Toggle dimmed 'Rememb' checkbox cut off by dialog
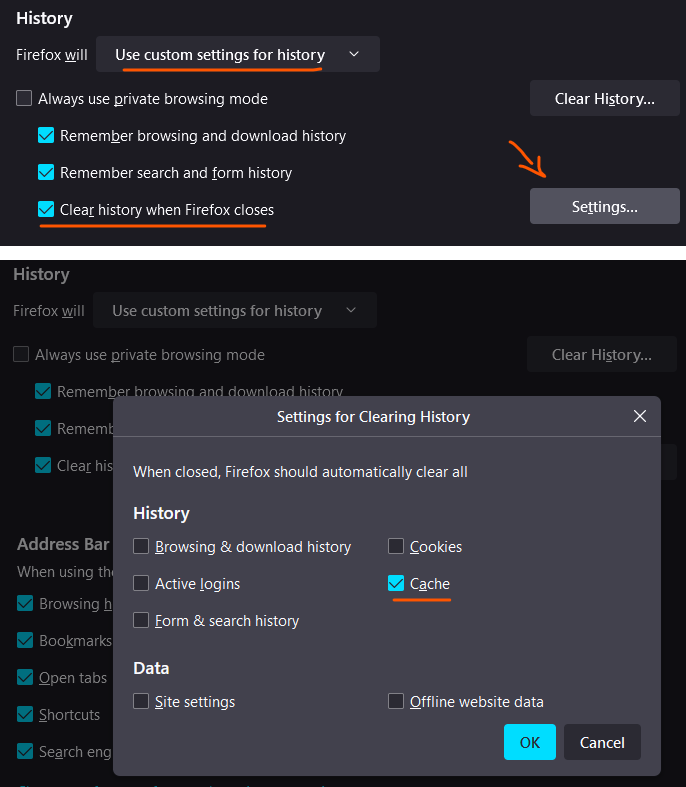The image size is (686, 787). pyautogui.click(x=43, y=429)
